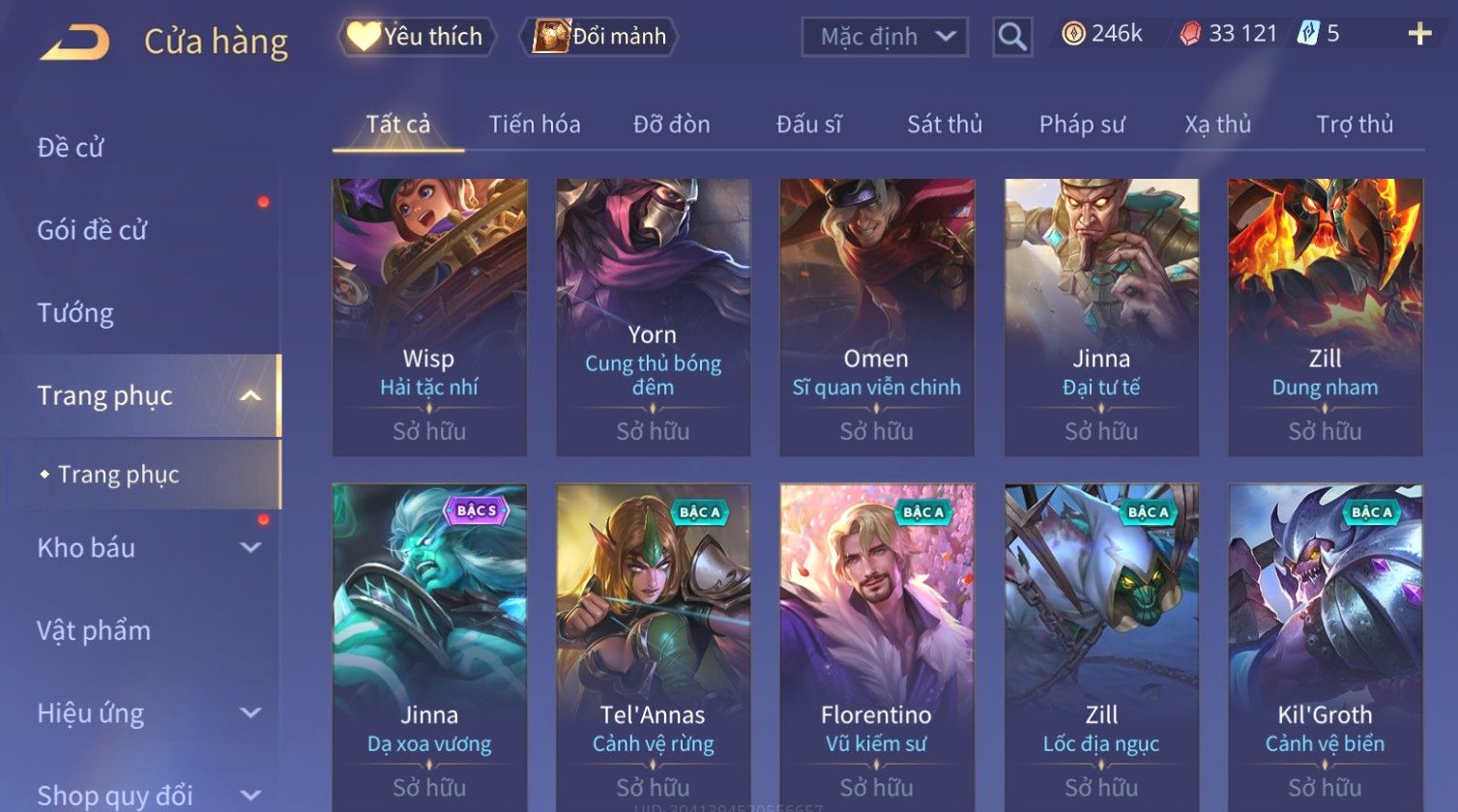Click the plus icon to add currency
Image resolution: width=1458 pixels, height=812 pixels.
coord(1419,35)
